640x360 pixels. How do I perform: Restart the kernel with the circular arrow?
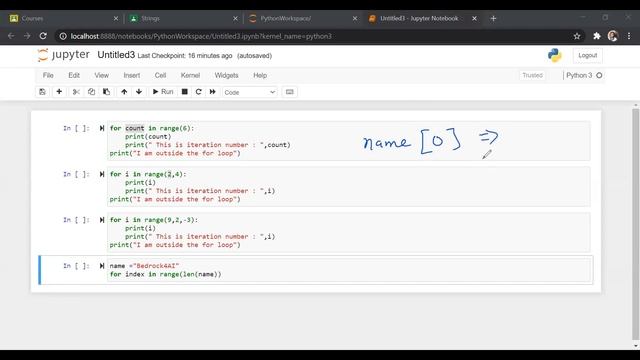(x=198, y=92)
